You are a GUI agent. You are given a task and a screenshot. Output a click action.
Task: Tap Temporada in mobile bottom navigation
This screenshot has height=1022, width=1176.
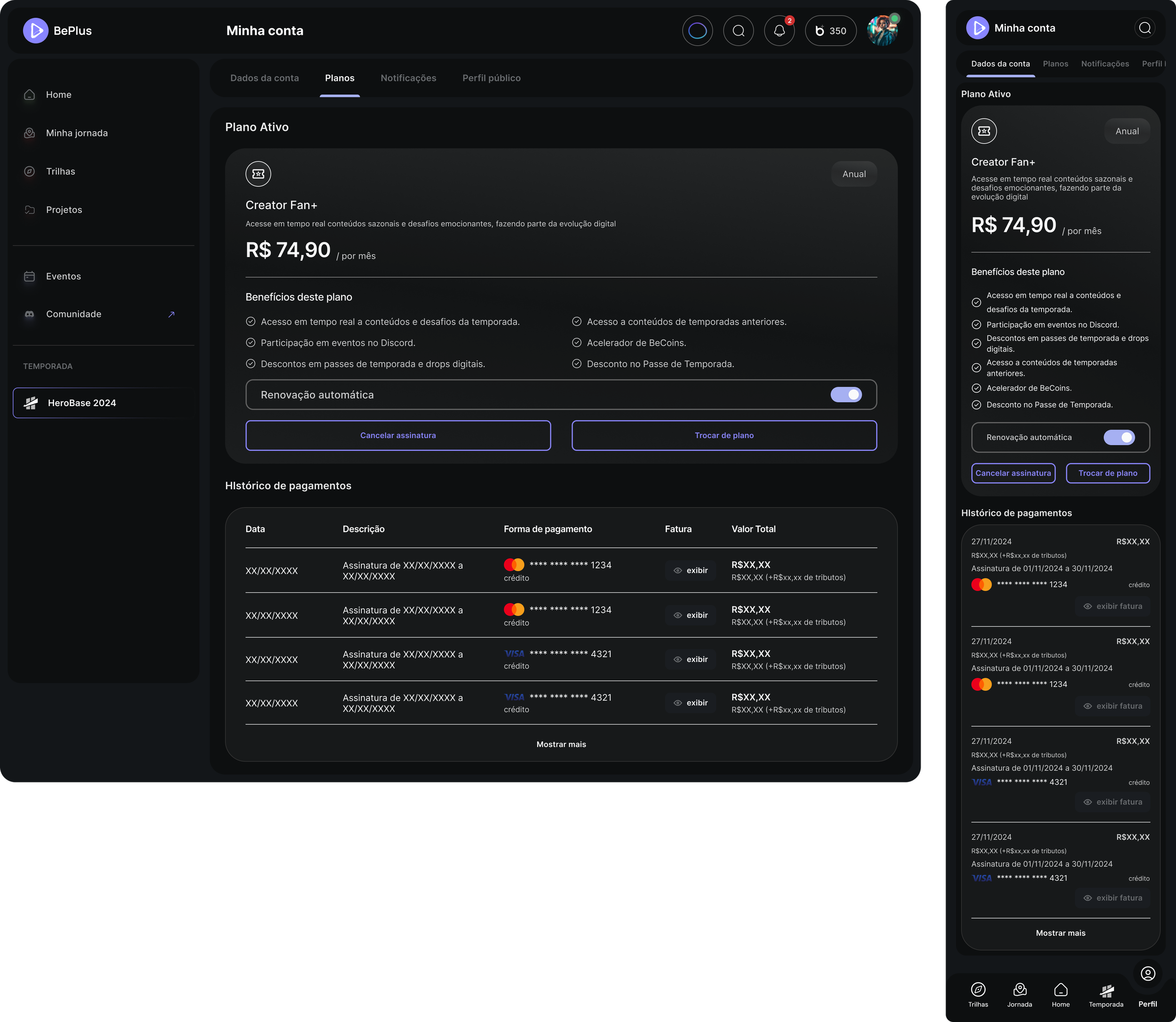1106,995
